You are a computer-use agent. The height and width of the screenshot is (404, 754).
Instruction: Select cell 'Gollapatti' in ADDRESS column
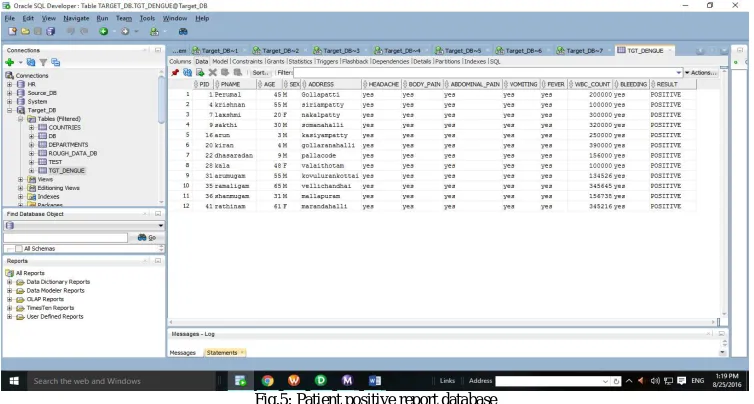(331, 95)
